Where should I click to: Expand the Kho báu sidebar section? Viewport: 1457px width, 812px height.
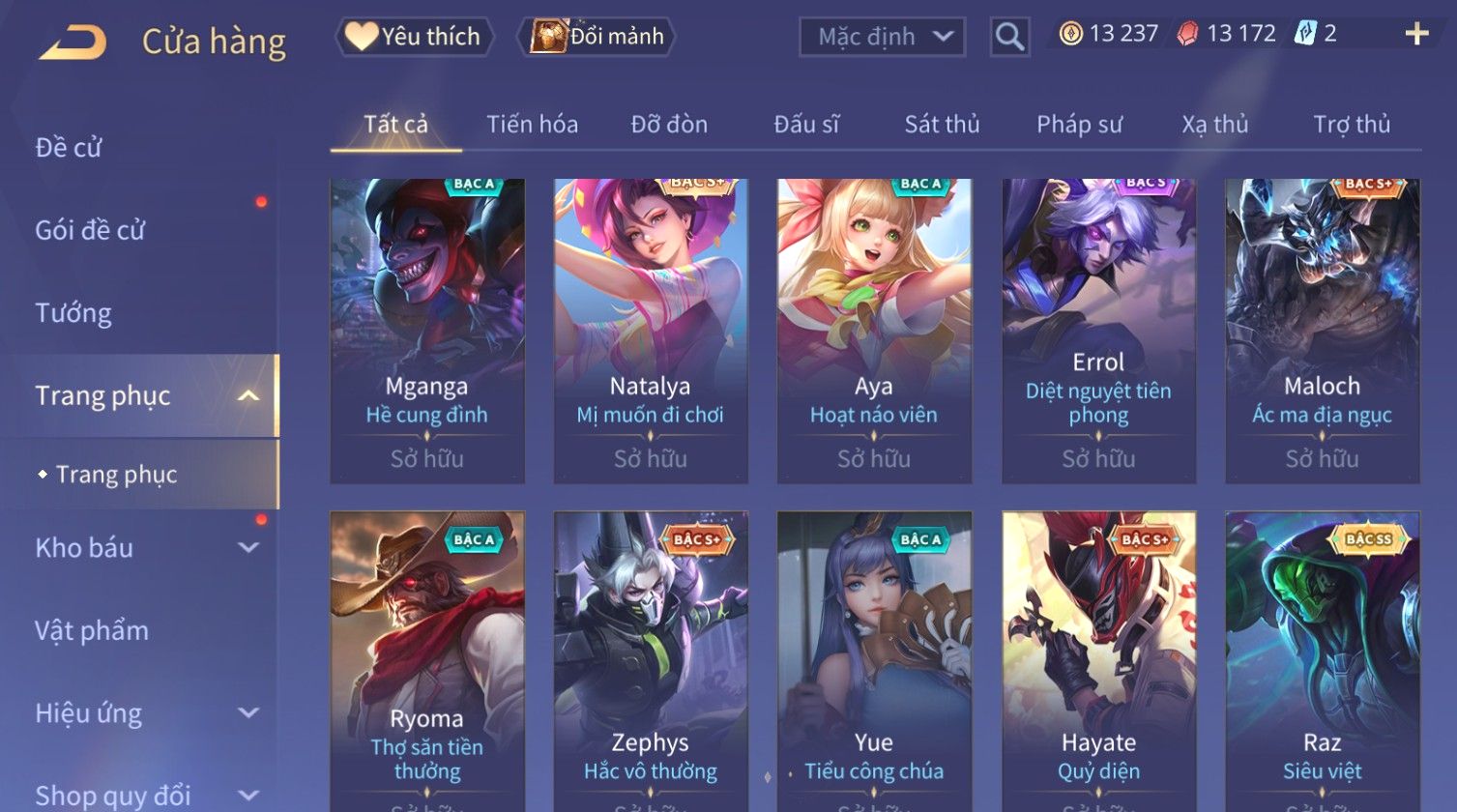click(x=248, y=548)
